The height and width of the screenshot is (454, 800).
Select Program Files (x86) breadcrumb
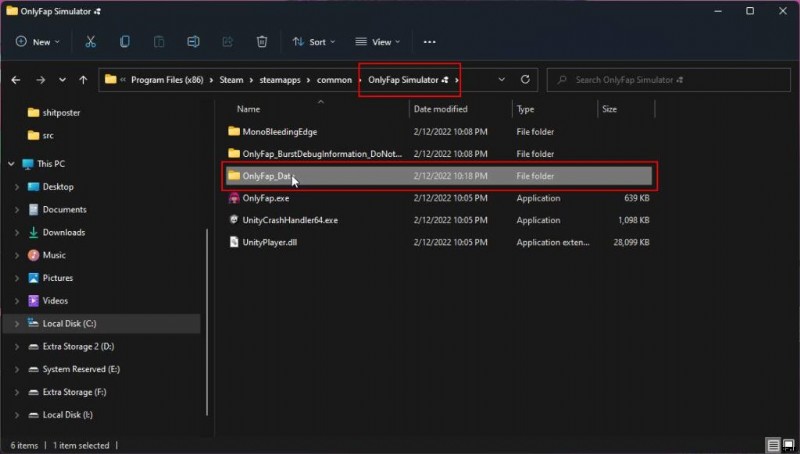[x=167, y=80]
